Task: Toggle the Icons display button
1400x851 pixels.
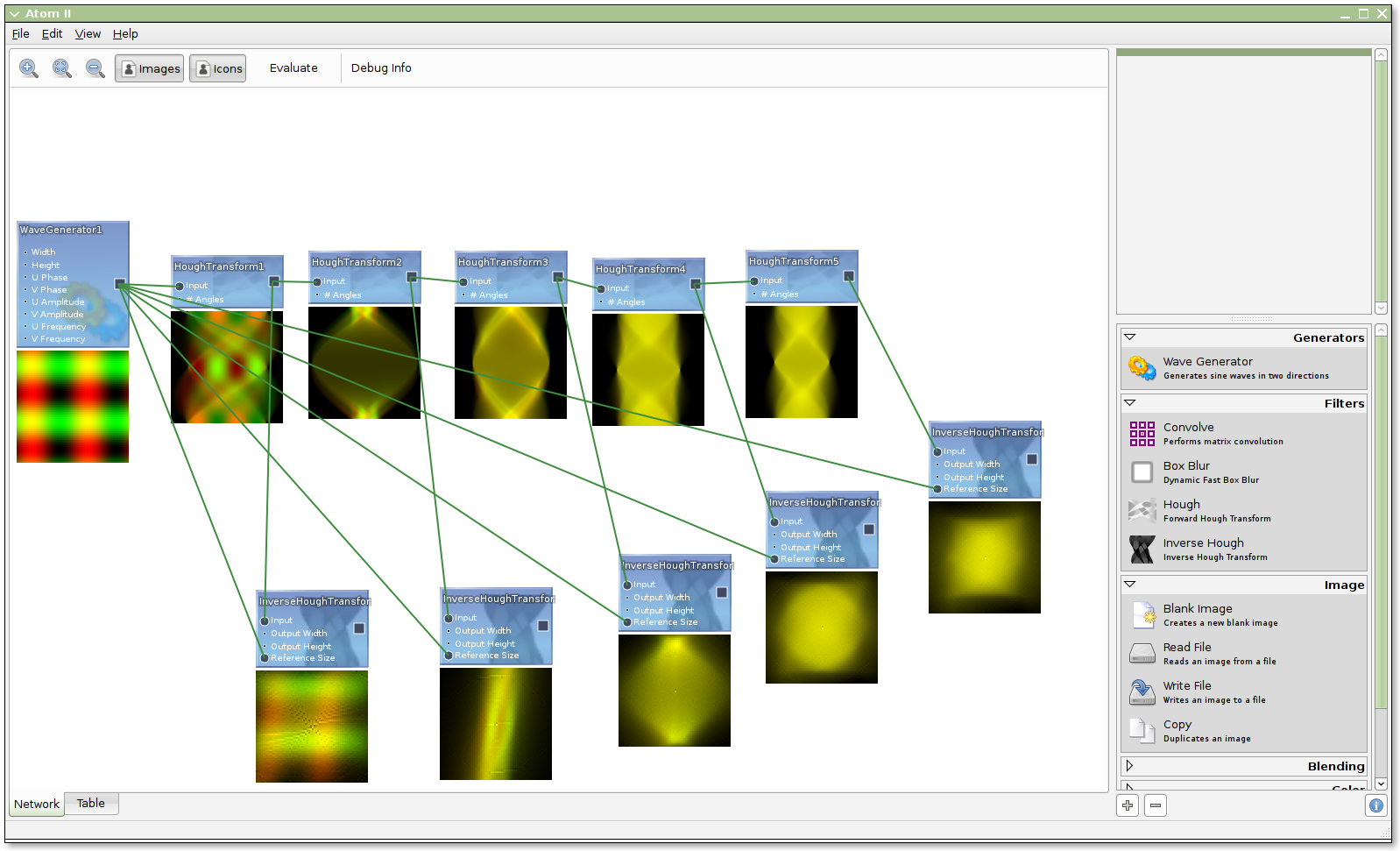Action: click(x=218, y=68)
